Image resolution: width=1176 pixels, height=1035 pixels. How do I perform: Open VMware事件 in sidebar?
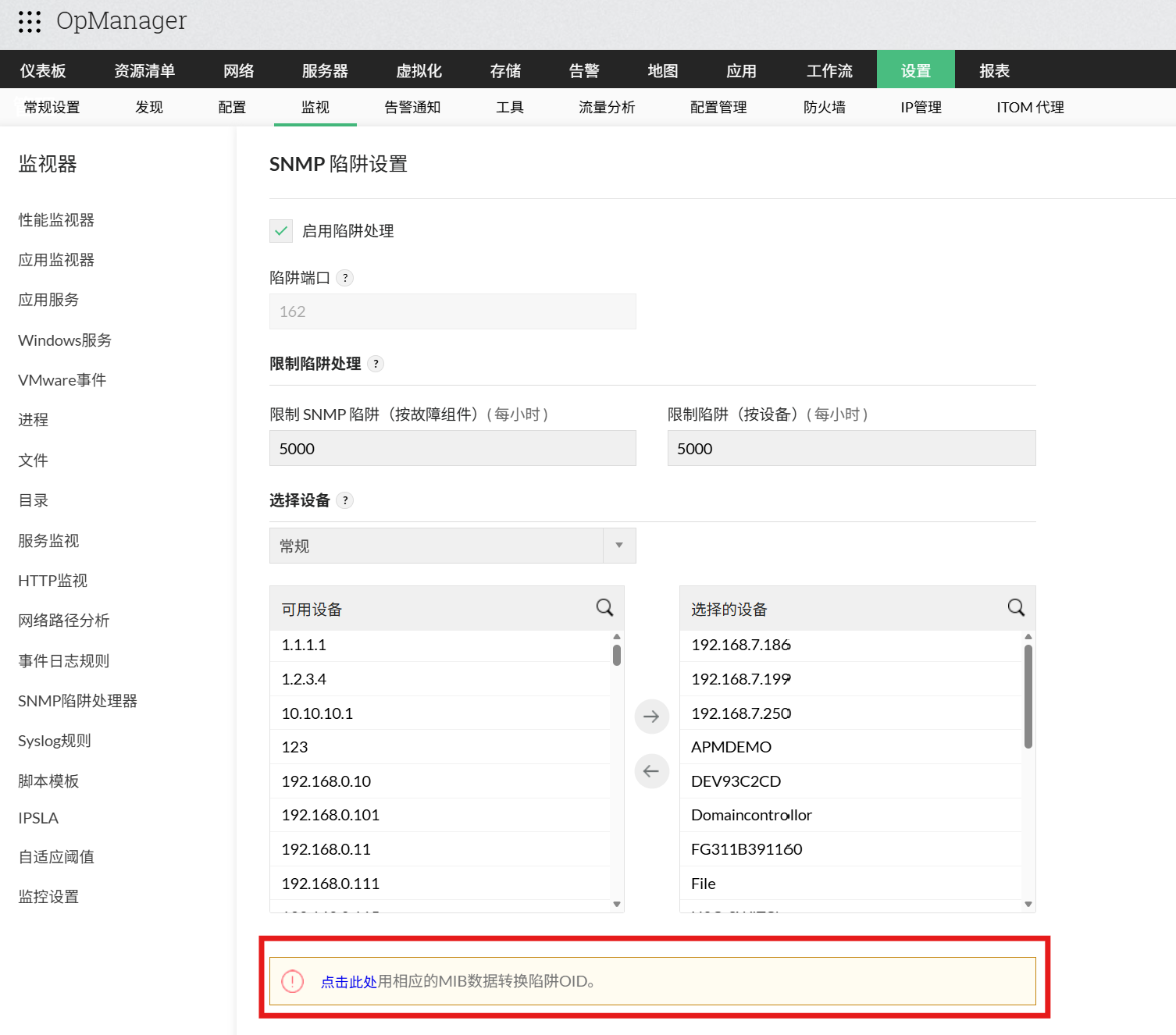[x=62, y=380]
